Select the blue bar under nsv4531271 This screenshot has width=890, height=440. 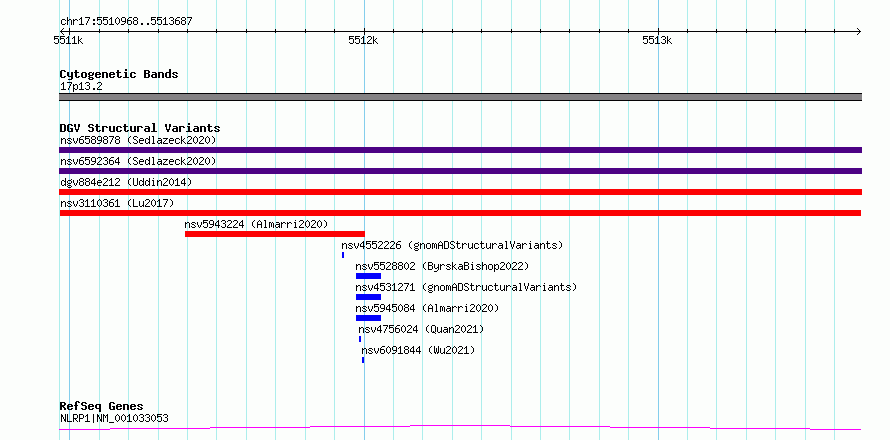pyautogui.click(x=368, y=297)
